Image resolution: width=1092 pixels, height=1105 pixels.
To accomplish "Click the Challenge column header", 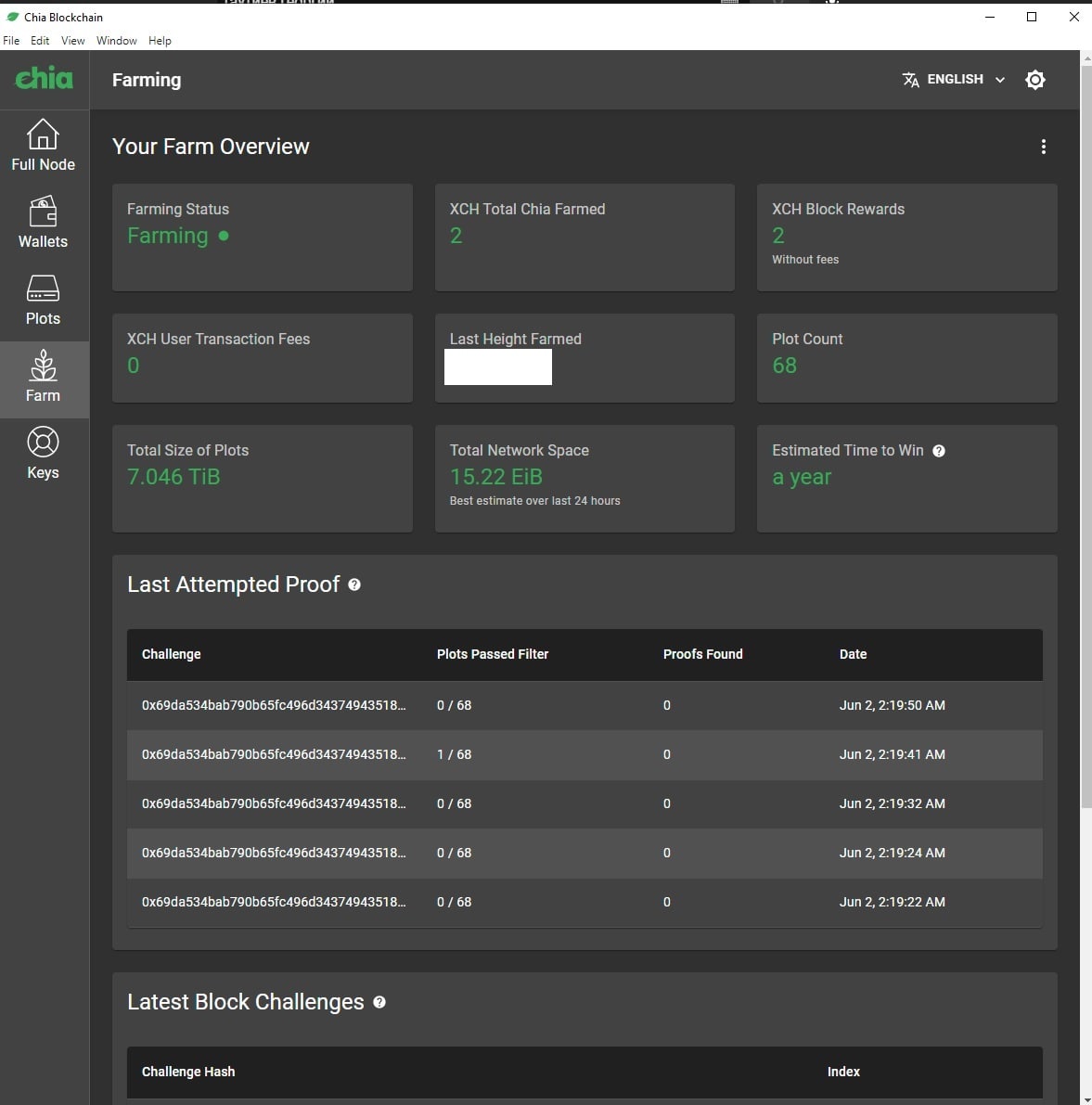I will coord(172,654).
